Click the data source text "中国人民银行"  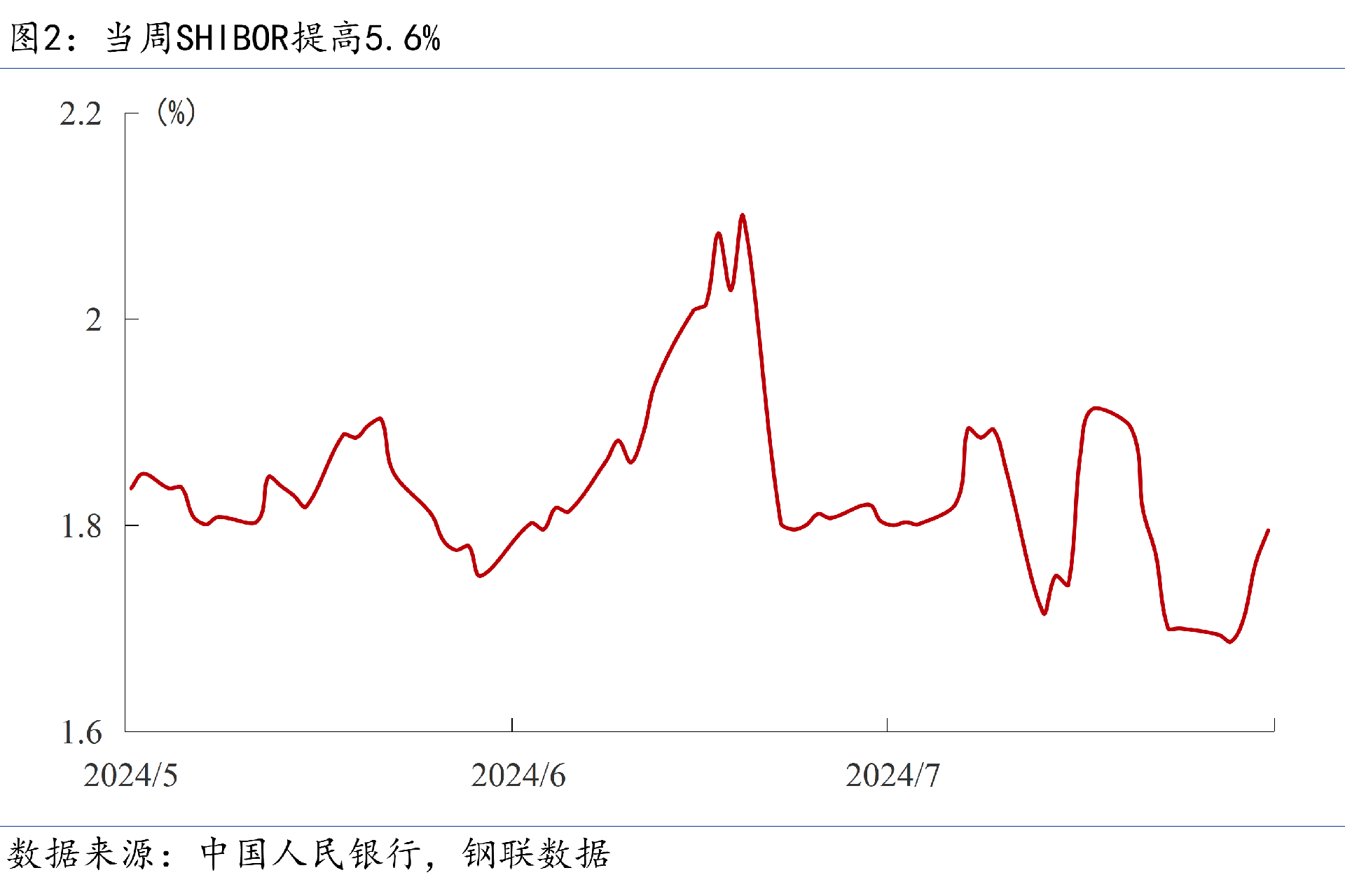311,854
